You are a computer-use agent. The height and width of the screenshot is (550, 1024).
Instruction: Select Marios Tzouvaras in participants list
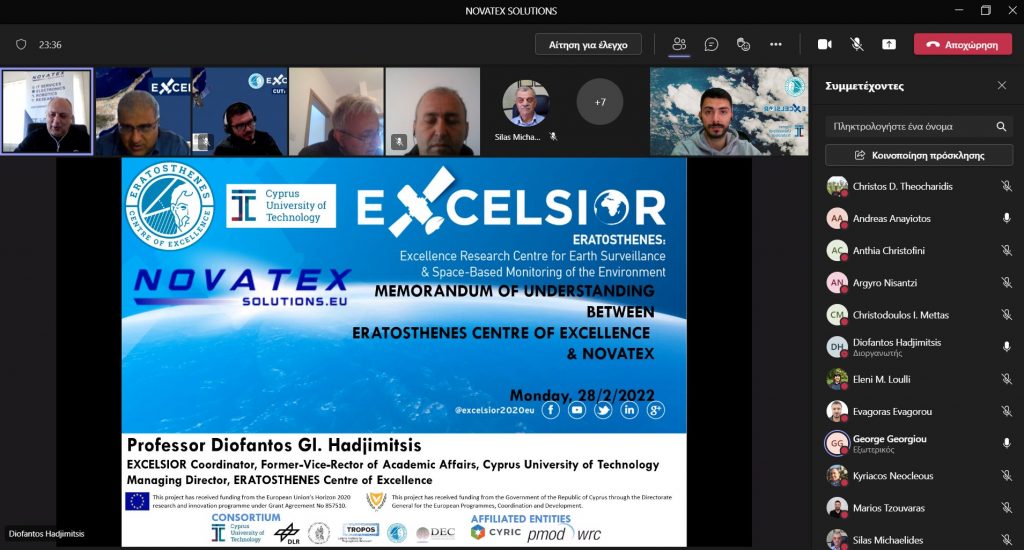[919, 508]
